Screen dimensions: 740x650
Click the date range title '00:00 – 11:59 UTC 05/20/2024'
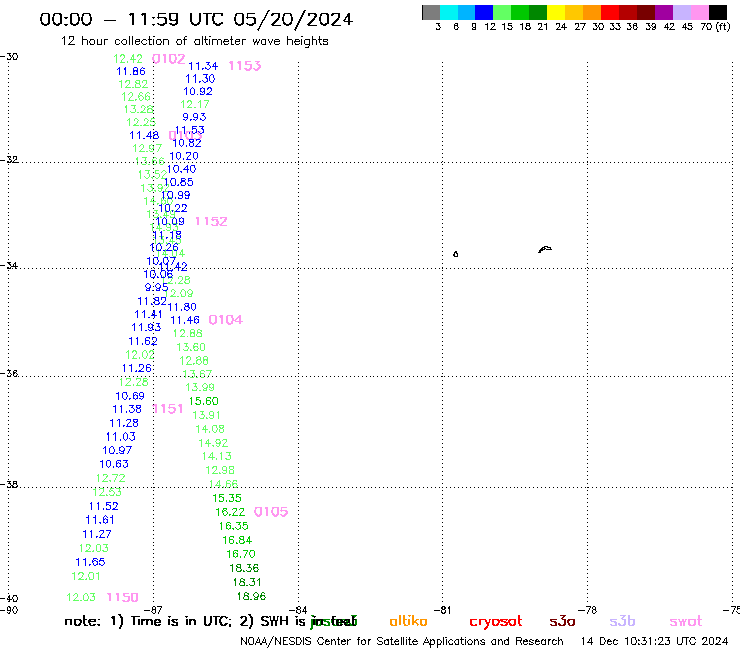(196, 20)
